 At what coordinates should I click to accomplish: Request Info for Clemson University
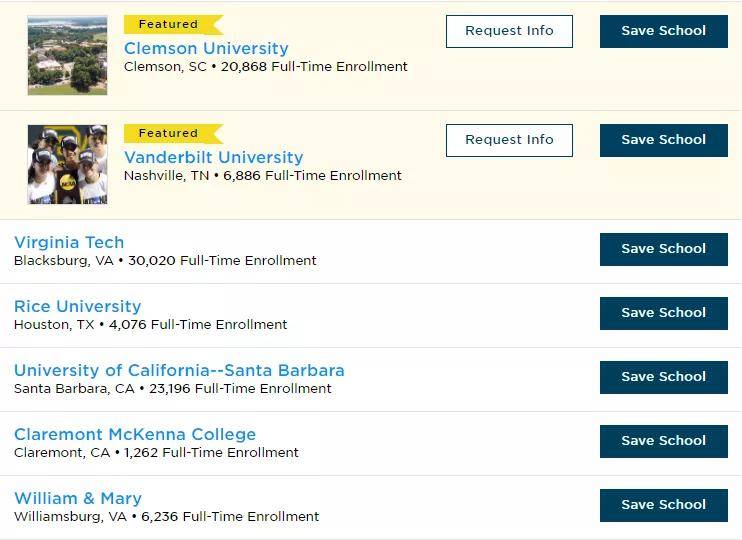(509, 31)
